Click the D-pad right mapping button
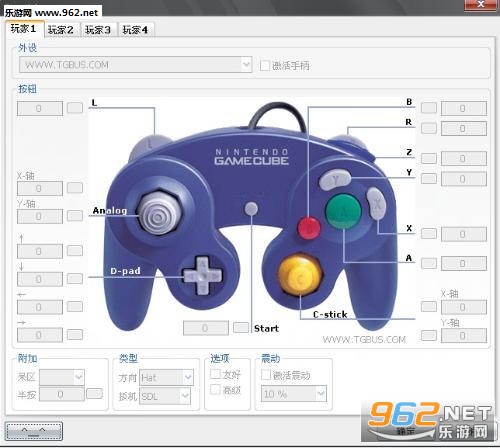The image size is (500, 448). point(75,334)
